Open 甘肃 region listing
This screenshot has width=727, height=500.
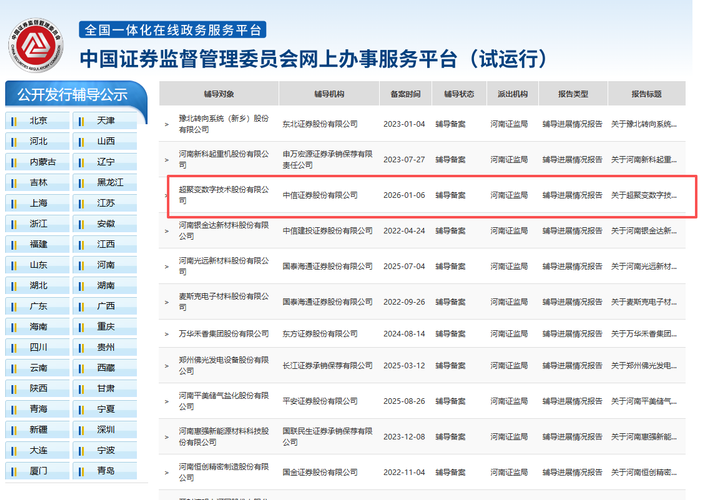tap(105, 388)
